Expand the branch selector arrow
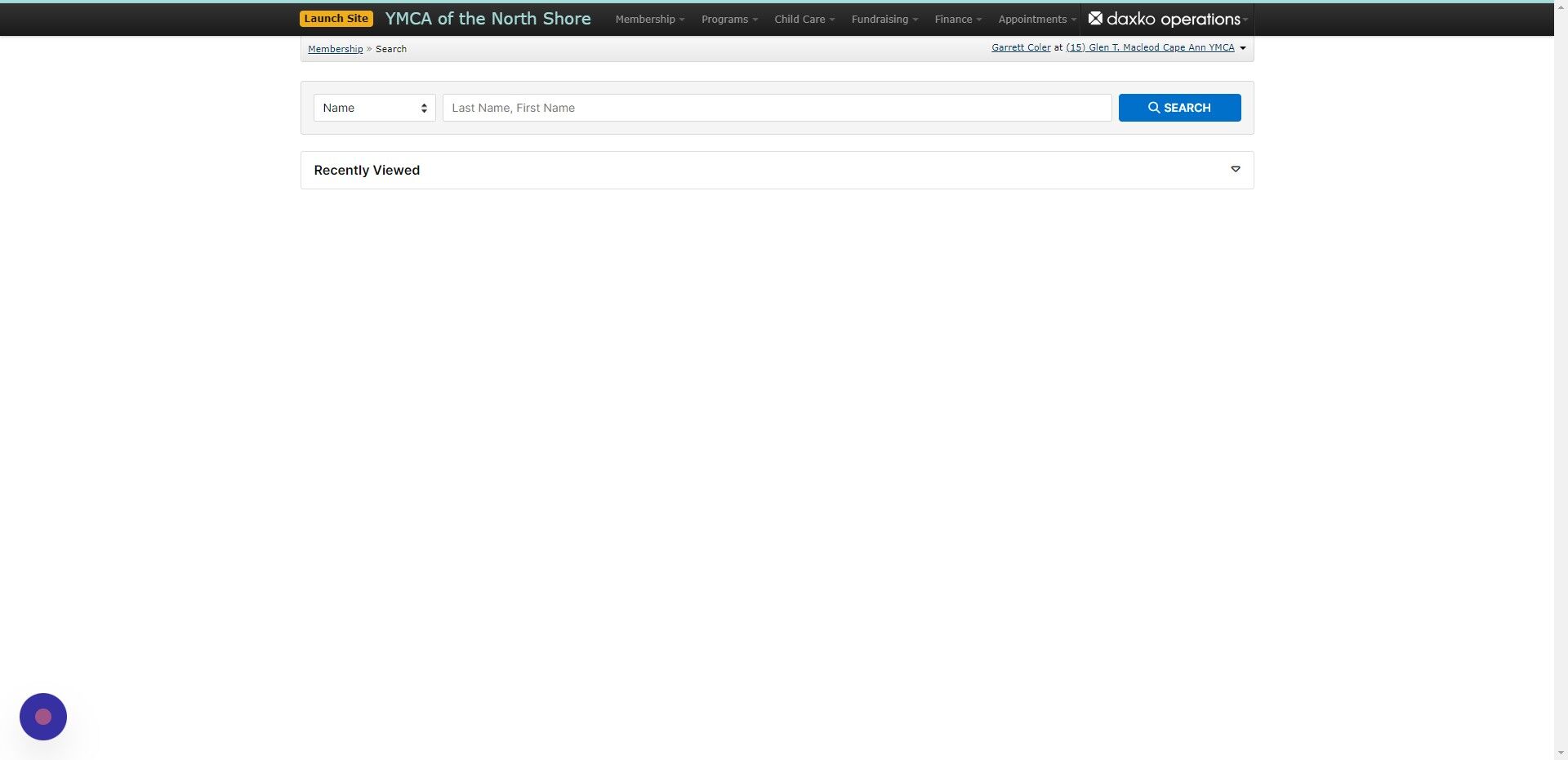 pyautogui.click(x=1243, y=48)
